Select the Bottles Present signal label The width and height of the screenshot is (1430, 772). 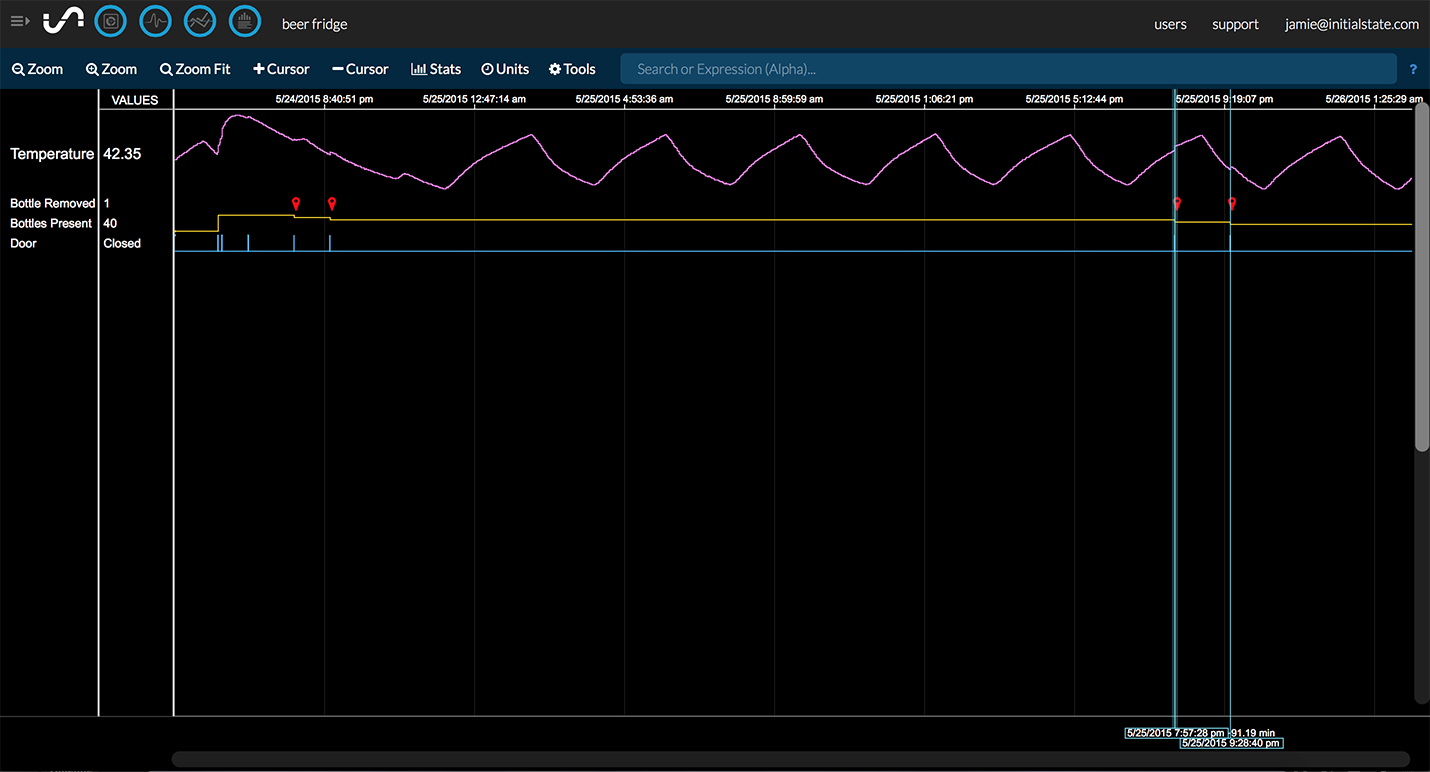coord(51,223)
